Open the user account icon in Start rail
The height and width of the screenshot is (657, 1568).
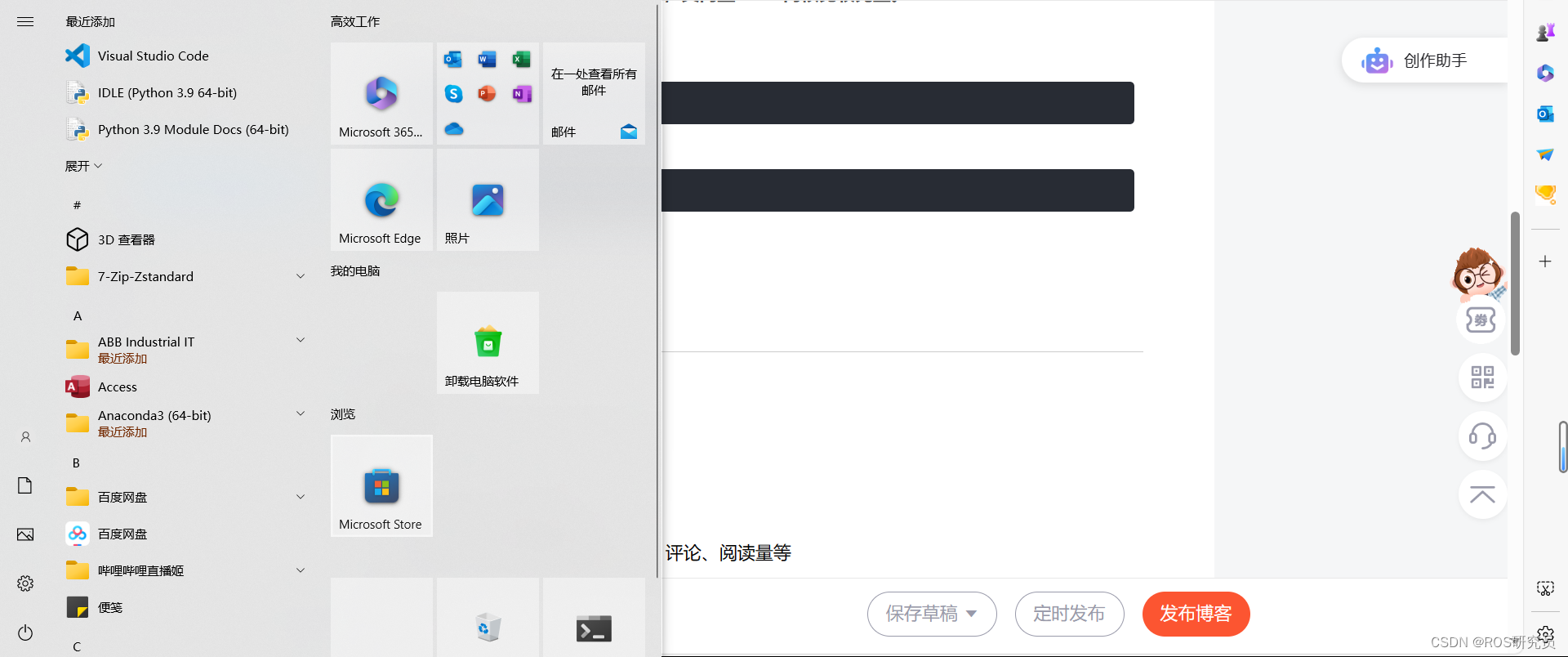pos(25,437)
